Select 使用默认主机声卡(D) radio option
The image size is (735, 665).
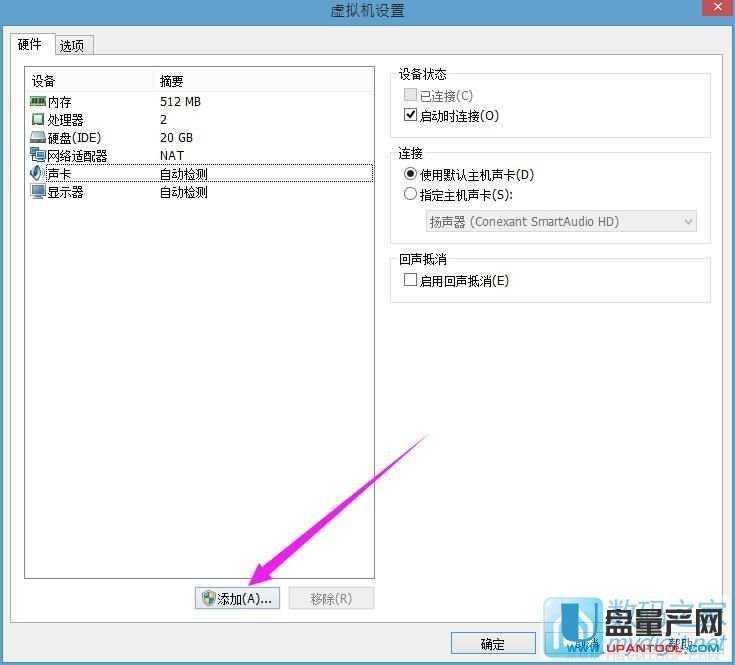410,174
